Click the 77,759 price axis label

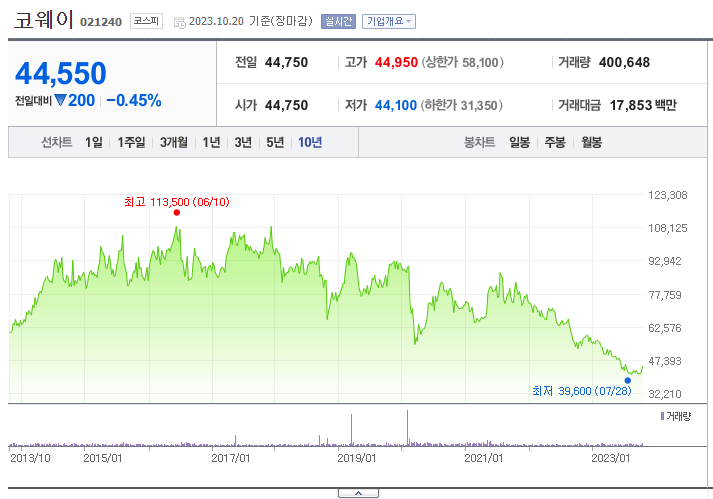point(665,295)
